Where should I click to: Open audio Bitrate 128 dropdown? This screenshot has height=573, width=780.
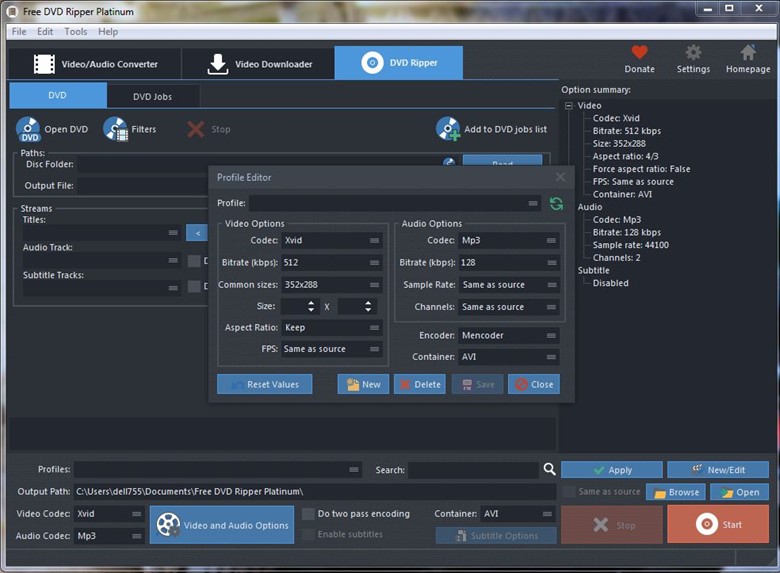[509, 262]
